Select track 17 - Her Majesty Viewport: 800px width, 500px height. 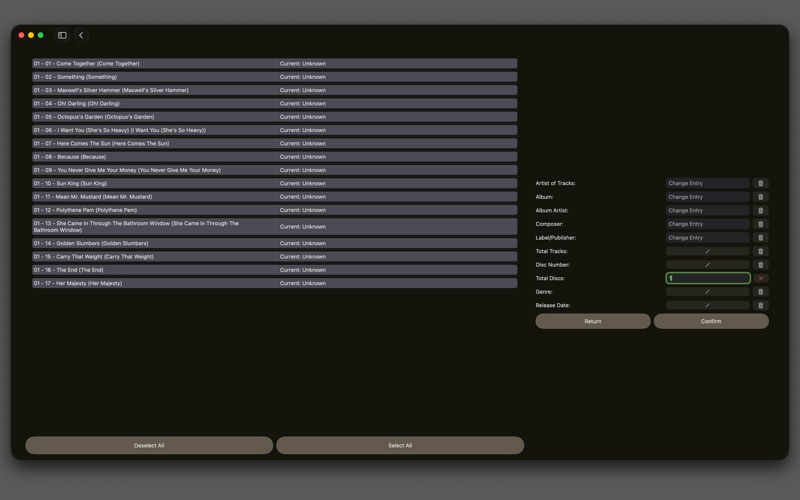pos(274,283)
